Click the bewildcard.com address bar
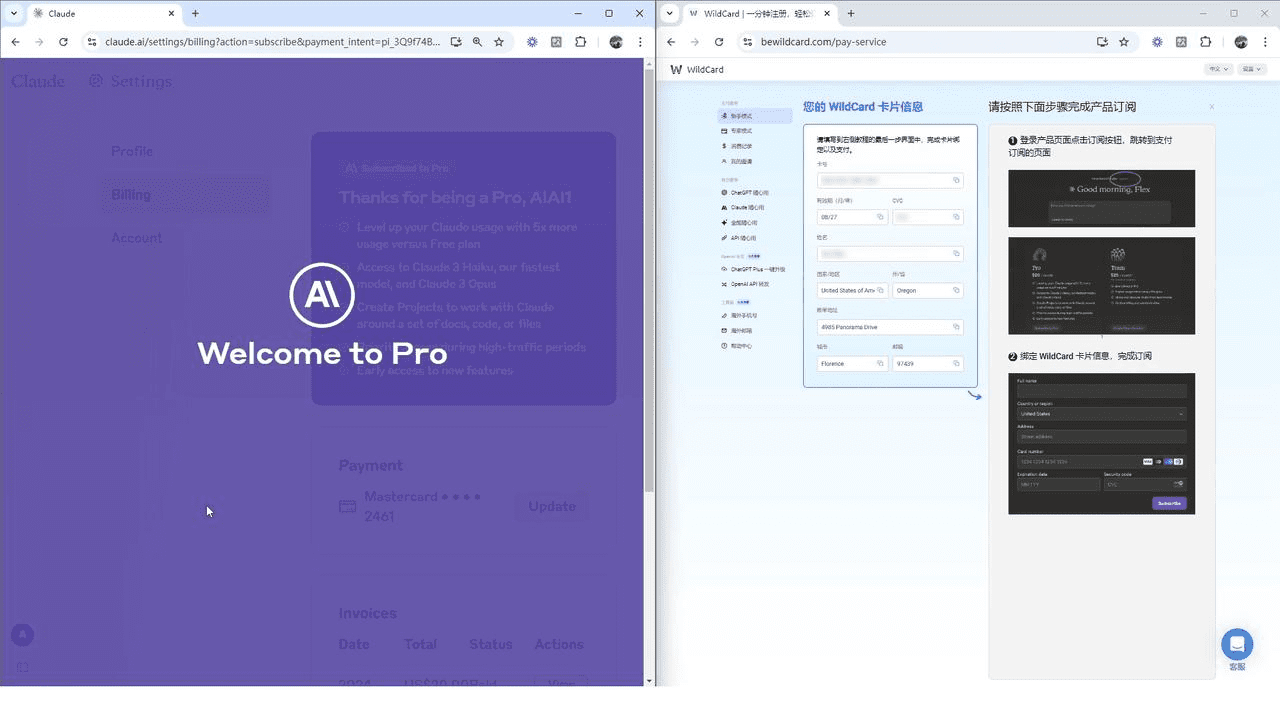 (x=823, y=42)
